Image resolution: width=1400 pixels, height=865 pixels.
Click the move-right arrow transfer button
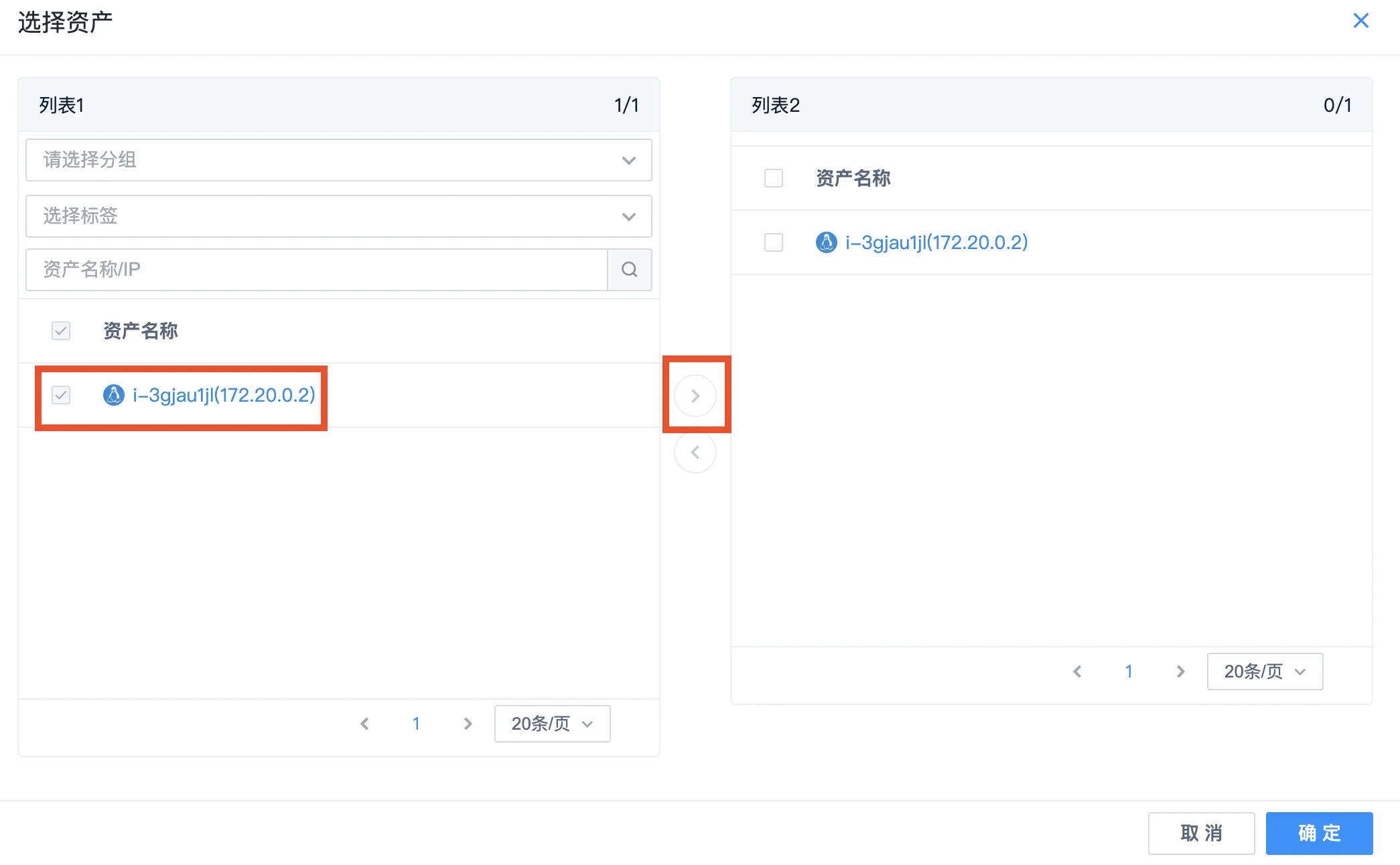[695, 396]
